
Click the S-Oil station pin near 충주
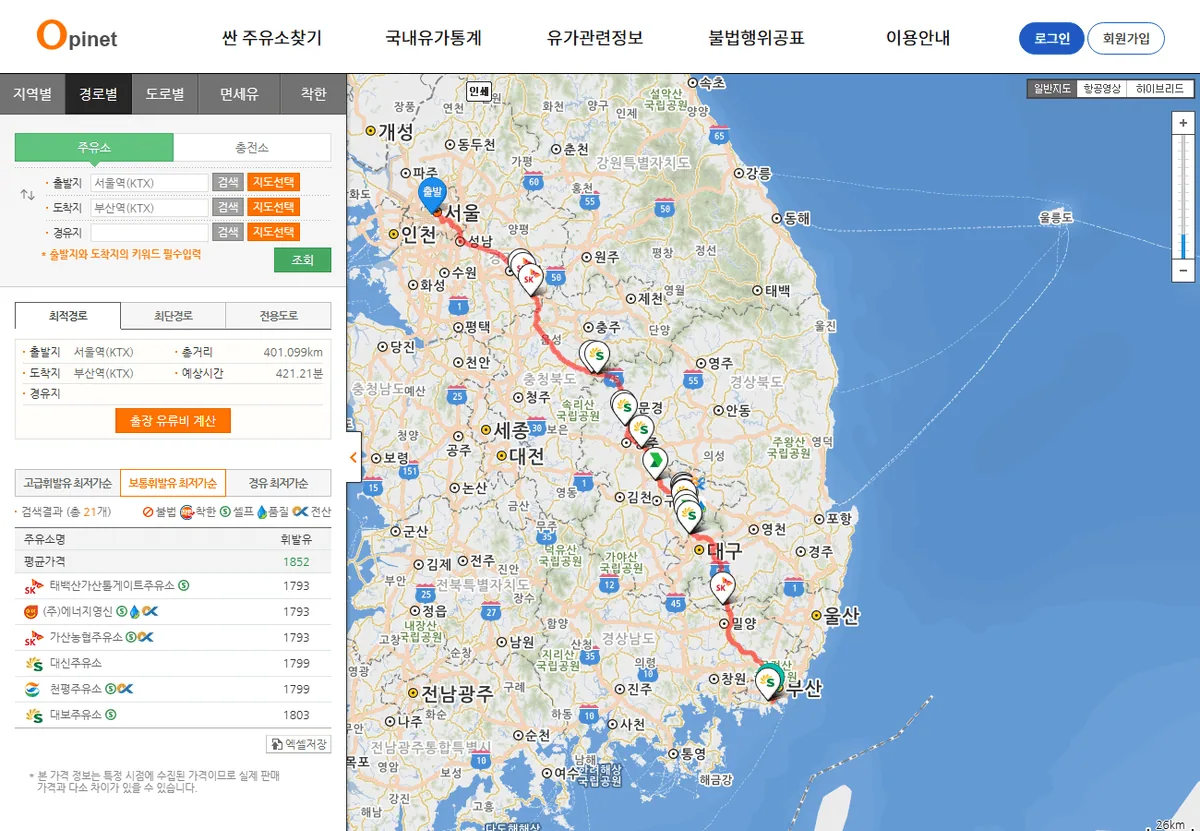pyautogui.click(x=597, y=355)
